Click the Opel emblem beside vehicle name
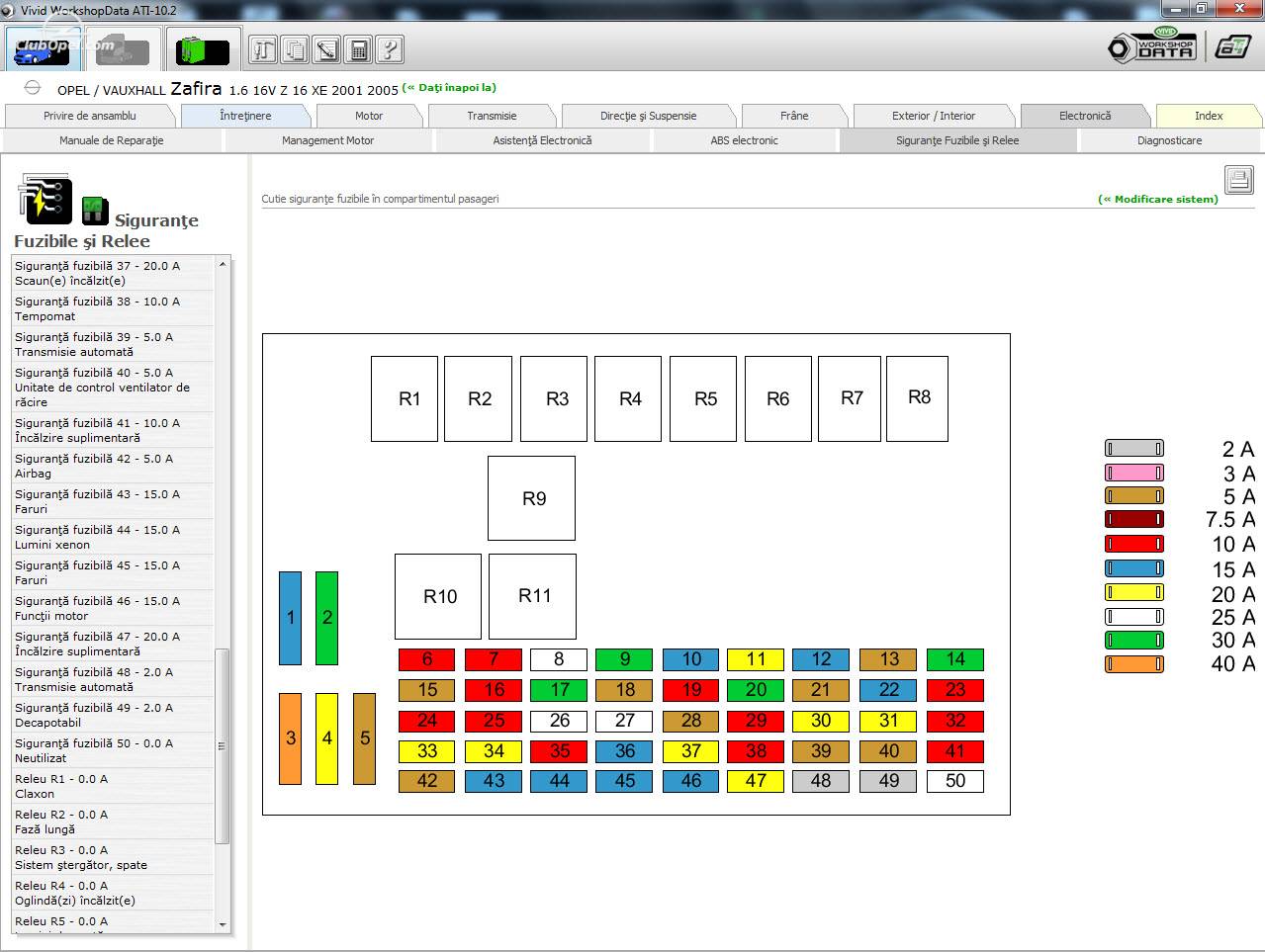 (33, 88)
